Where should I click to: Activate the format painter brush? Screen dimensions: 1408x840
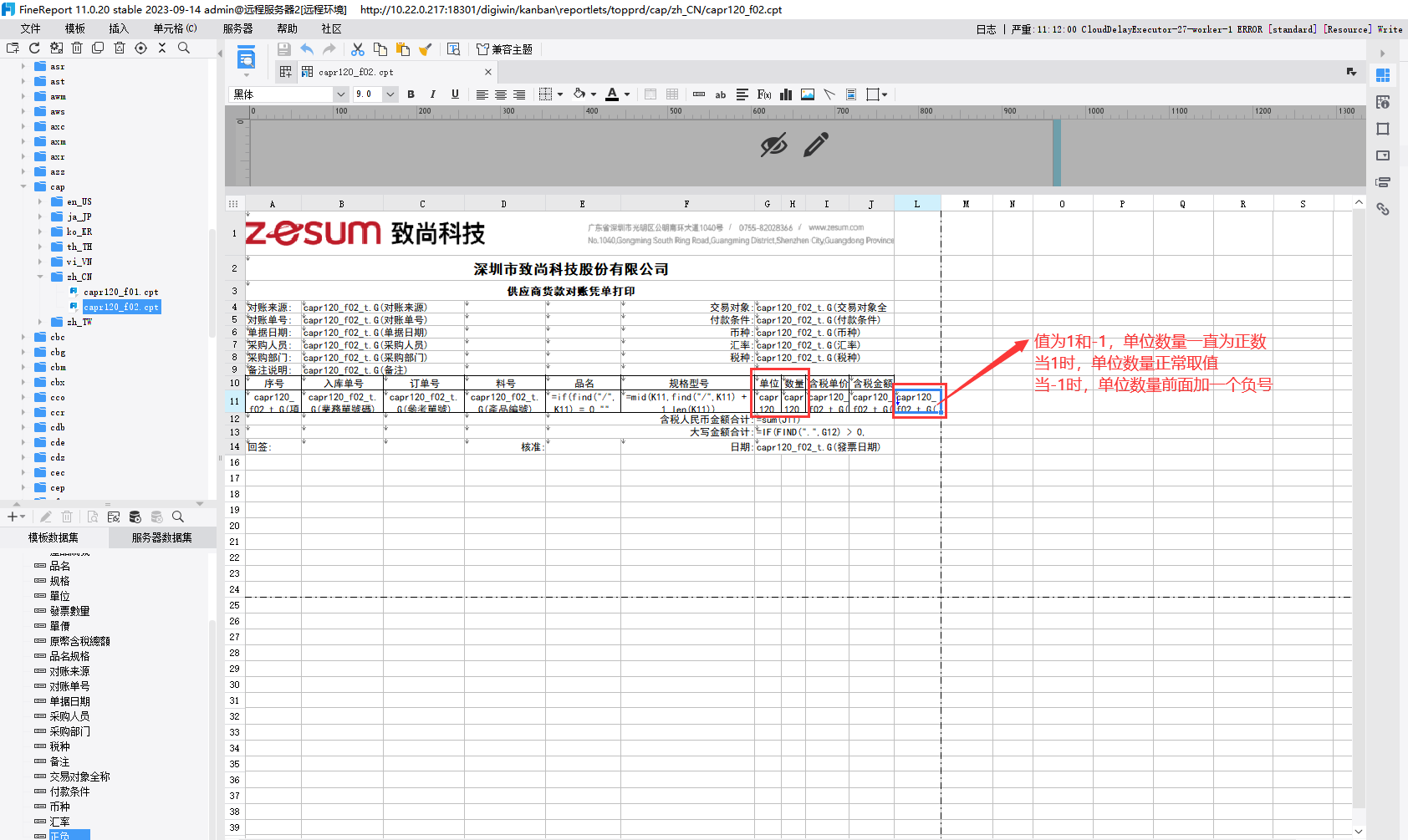tap(425, 49)
